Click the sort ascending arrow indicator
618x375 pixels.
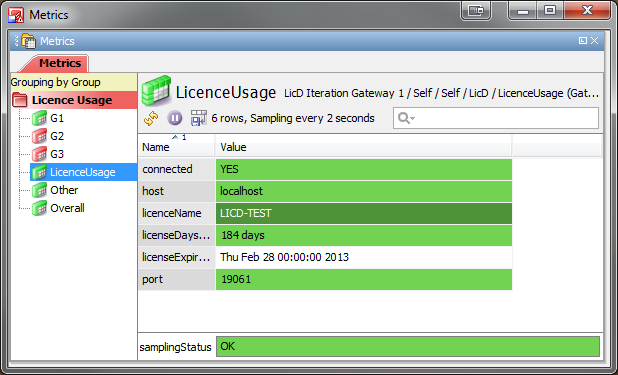175,137
